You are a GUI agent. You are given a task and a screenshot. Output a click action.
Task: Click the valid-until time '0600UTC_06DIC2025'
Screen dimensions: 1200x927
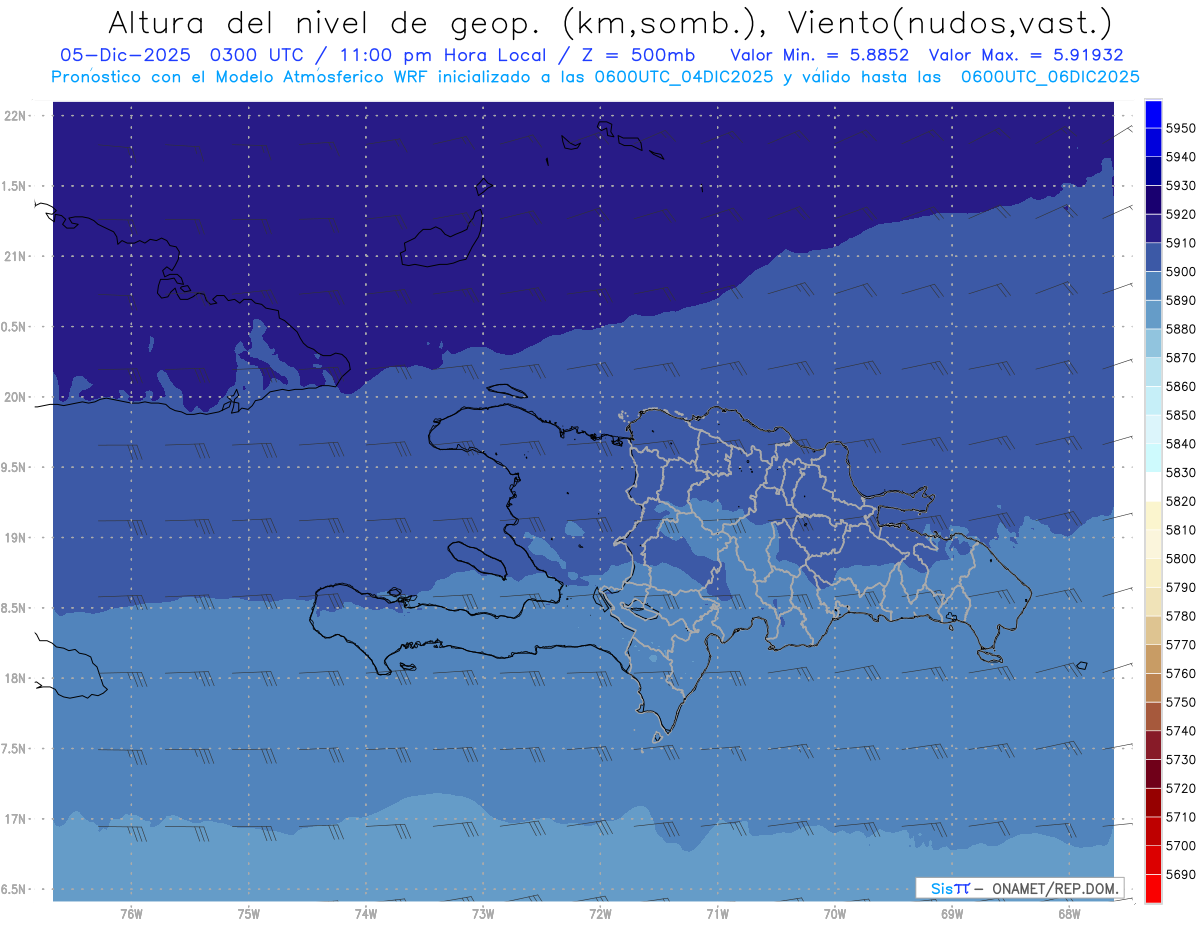(1050, 76)
